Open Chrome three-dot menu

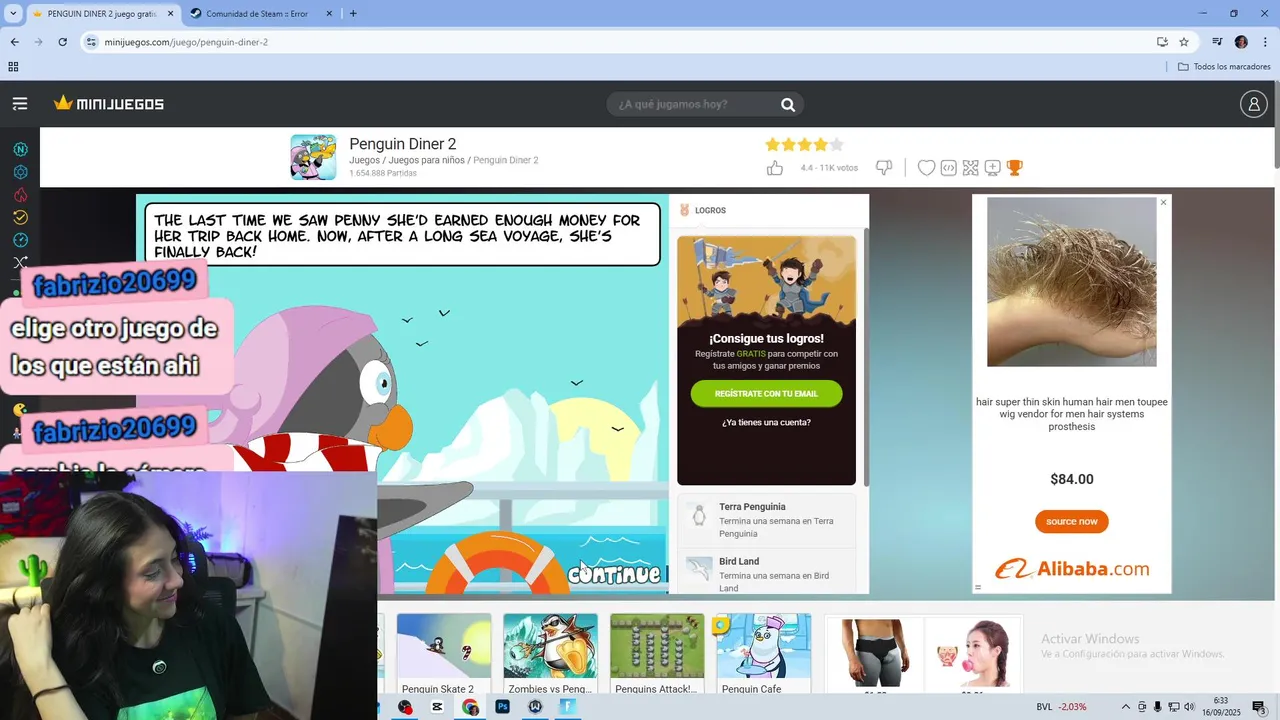pos(1266,42)
